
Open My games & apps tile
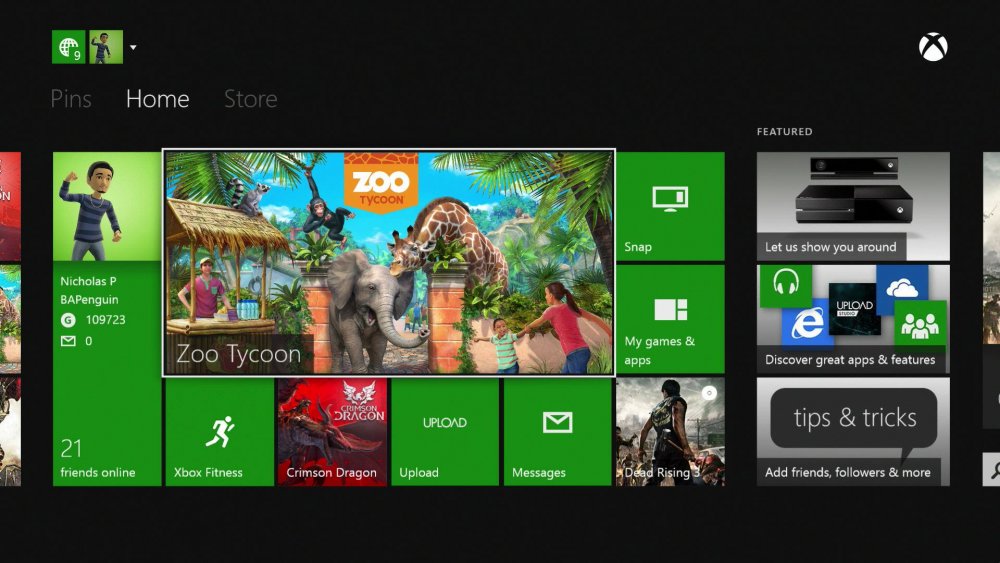pyautogui.click(x=669, y=318)
